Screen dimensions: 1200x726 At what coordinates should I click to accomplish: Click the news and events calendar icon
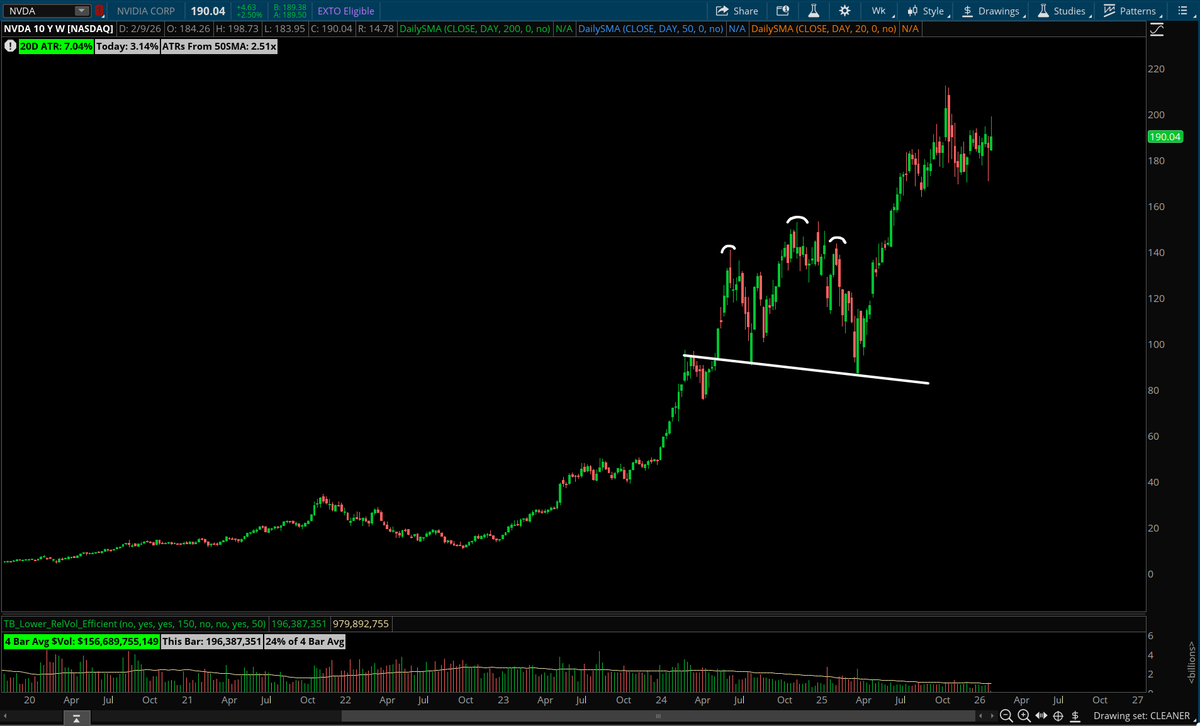coord(782,11)
